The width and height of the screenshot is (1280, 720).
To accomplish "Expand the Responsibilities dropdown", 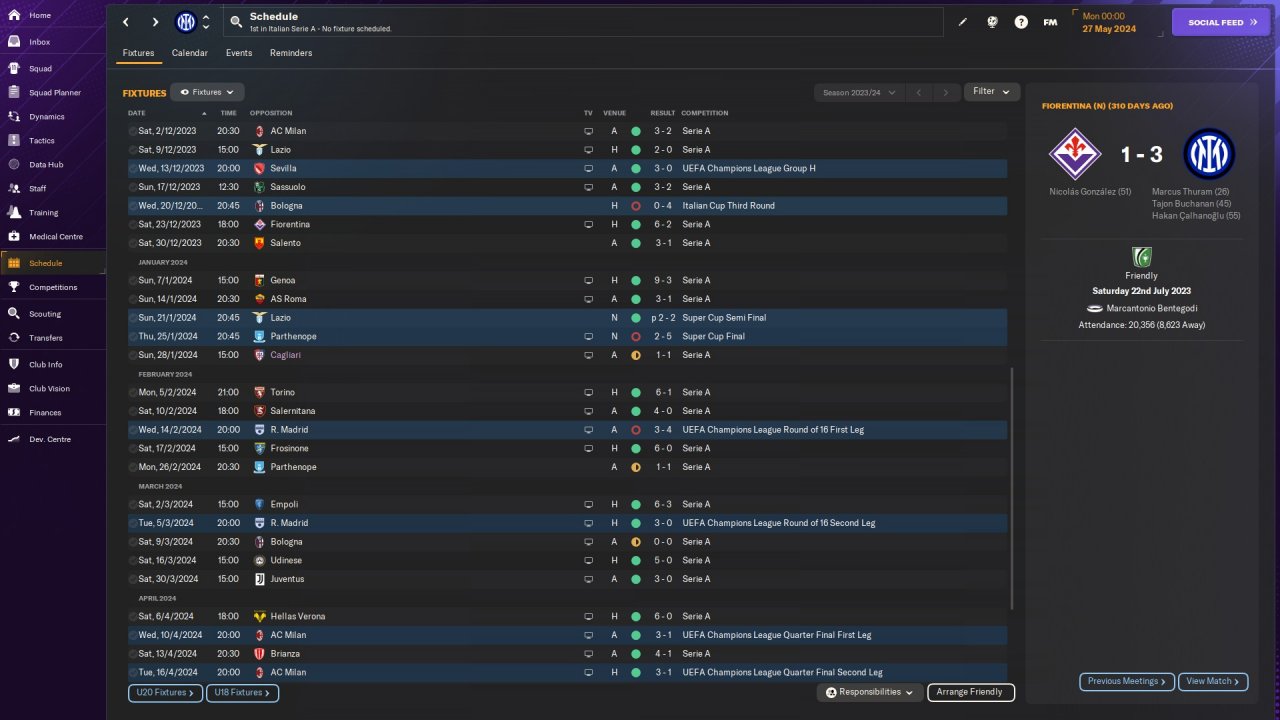I will (x=869, y=692).
